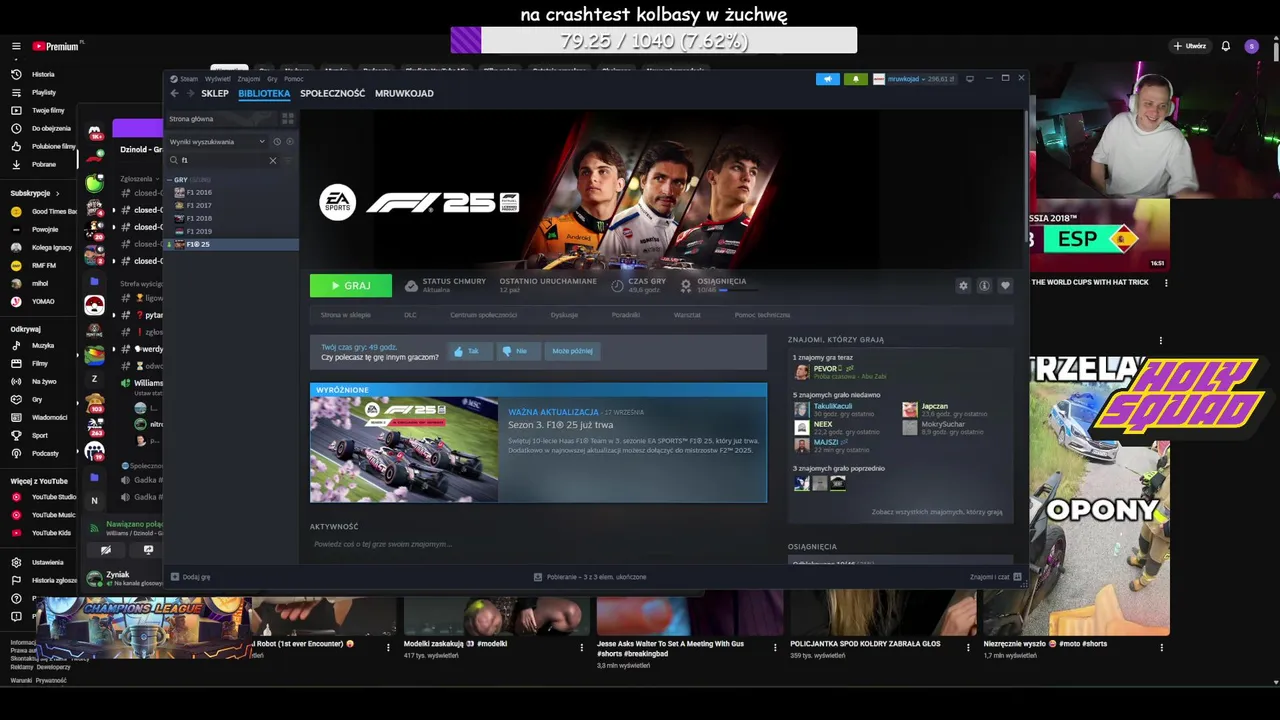Open game settings gear icon
1280x720 pixels.
tap(963, 286)
